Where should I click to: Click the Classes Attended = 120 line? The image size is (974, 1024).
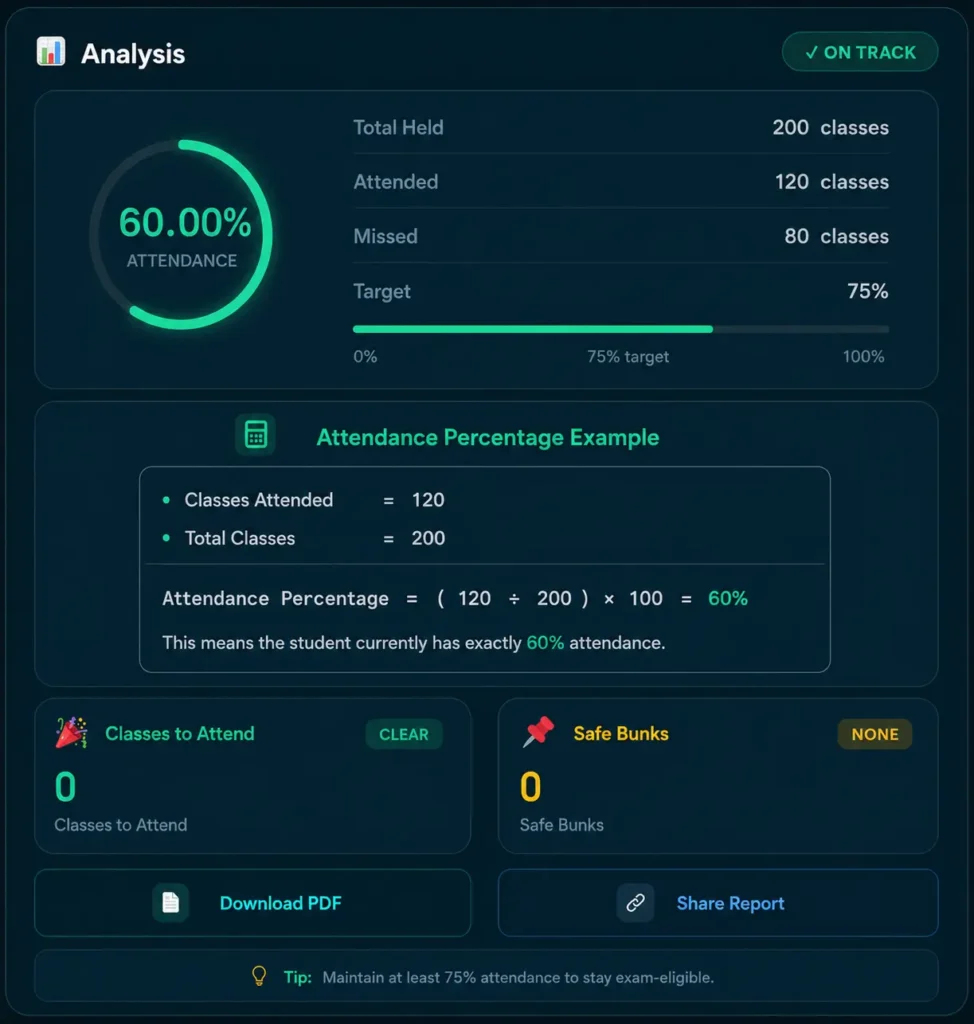tap(304, 500)
